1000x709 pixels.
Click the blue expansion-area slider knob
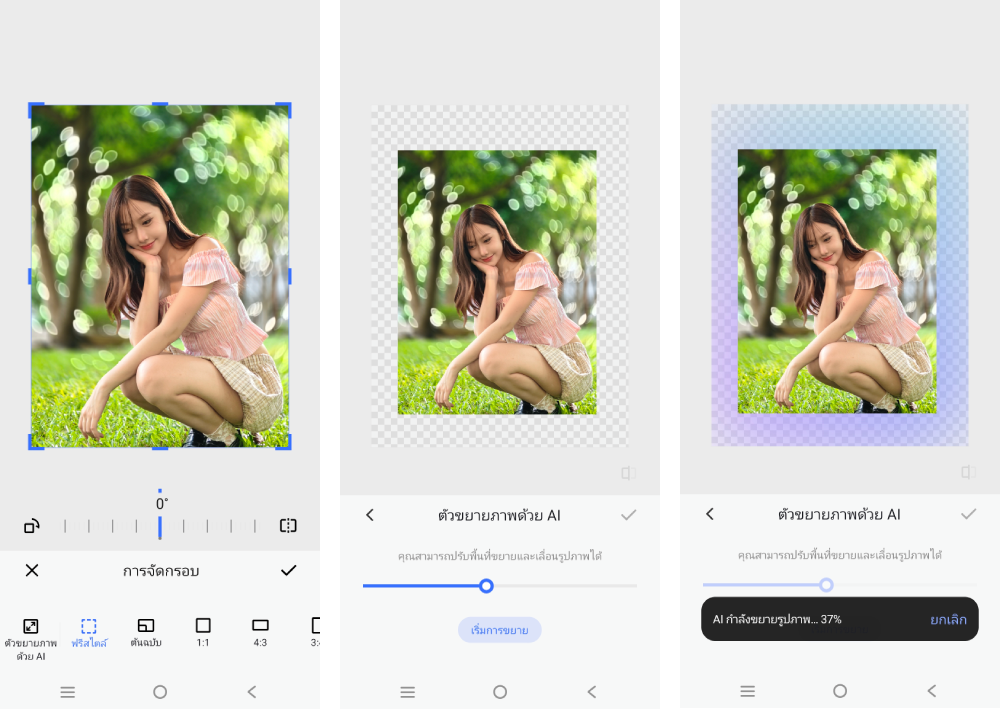(486, 586)
